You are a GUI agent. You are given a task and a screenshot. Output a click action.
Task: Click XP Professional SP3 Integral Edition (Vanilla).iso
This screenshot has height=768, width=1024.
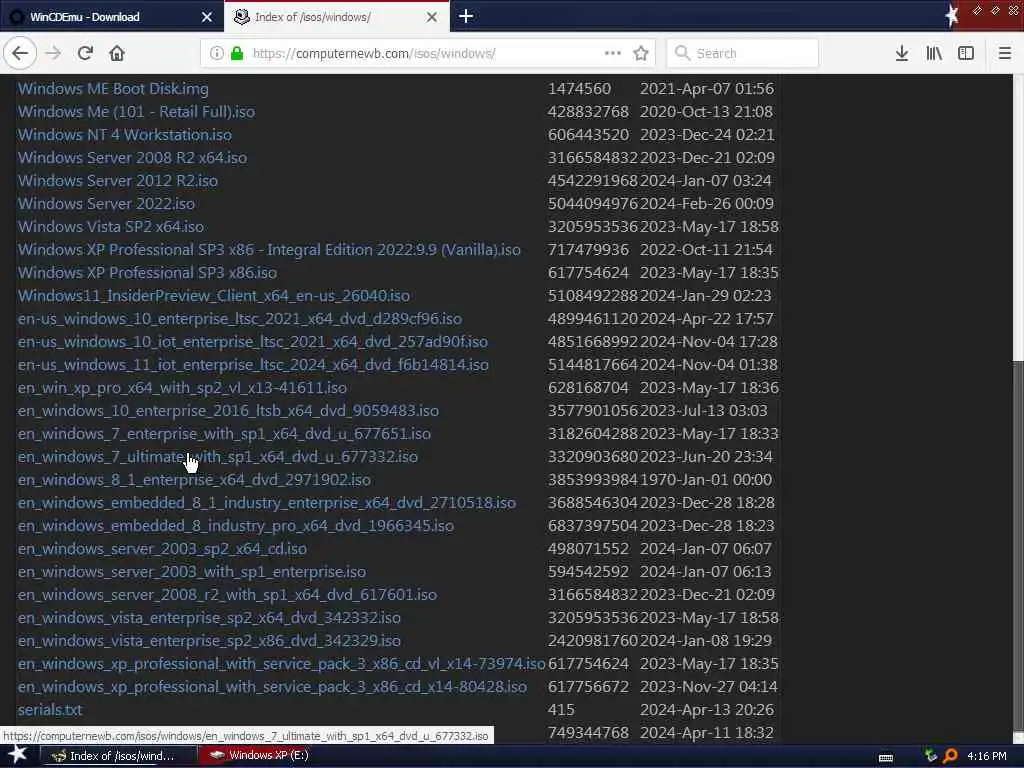click(269, 249)
